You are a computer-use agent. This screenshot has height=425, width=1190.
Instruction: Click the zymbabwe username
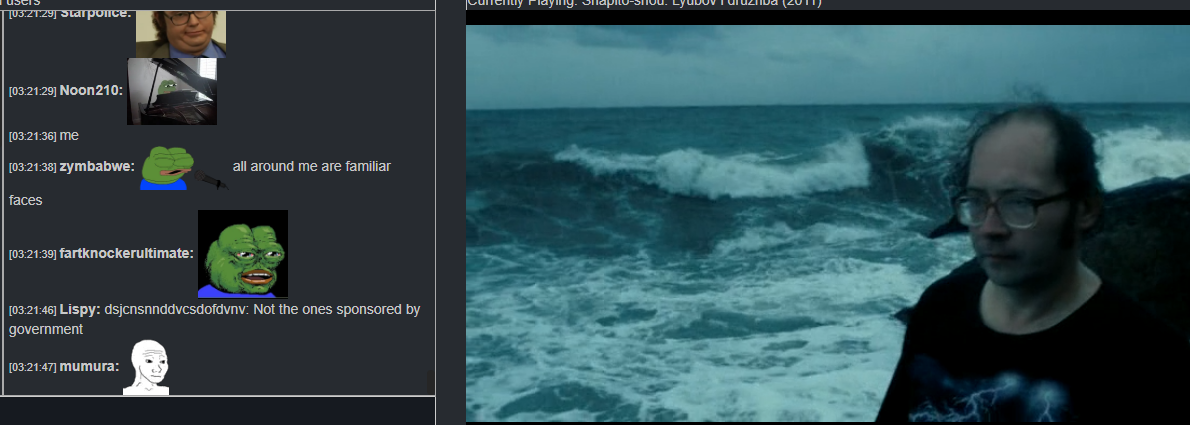(x=97, y=166)
